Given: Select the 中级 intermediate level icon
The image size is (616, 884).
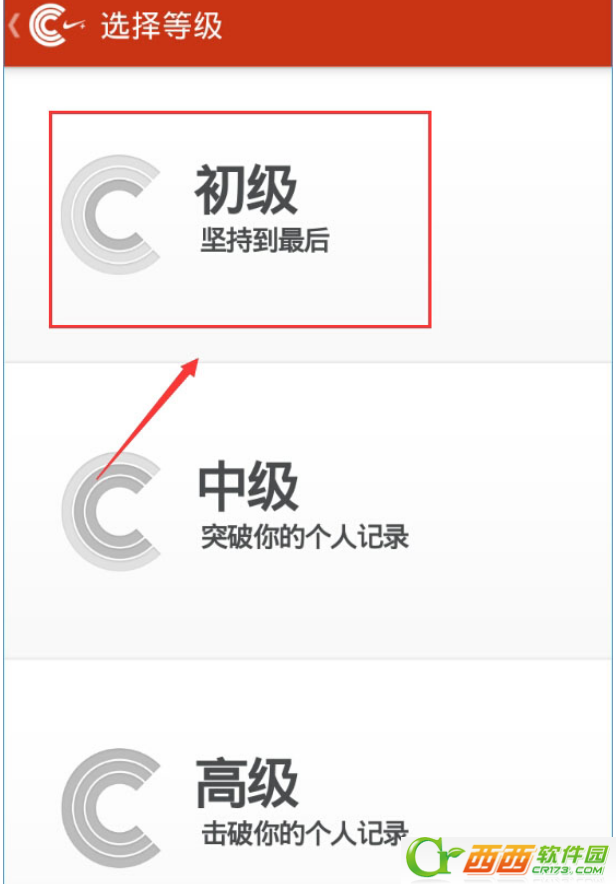Looking at the screenshot, I should tap(110, 511).
